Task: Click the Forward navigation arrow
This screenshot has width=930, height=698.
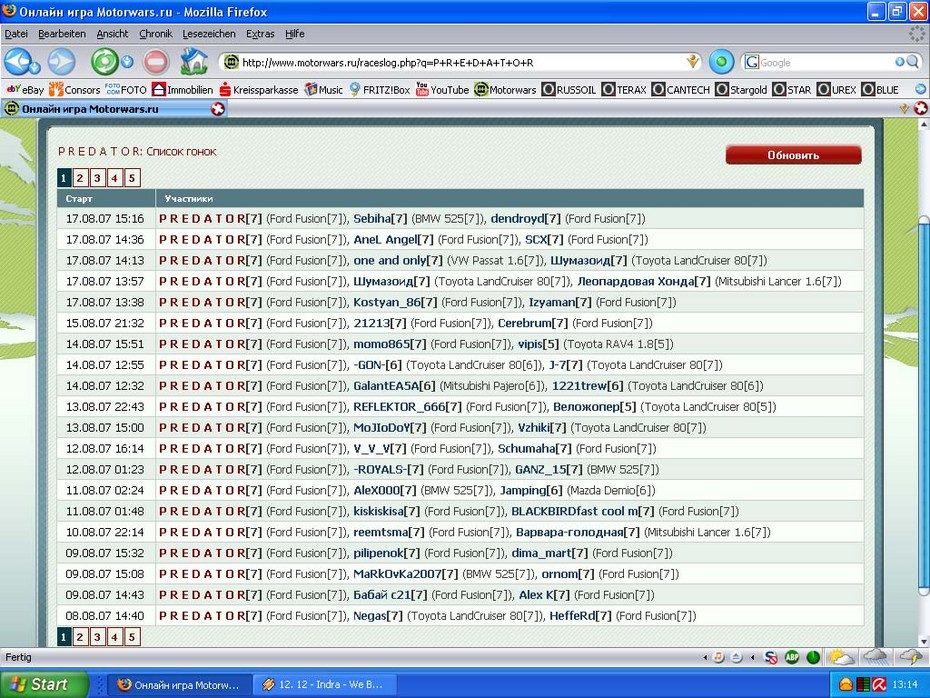Action: click(62, 62)
